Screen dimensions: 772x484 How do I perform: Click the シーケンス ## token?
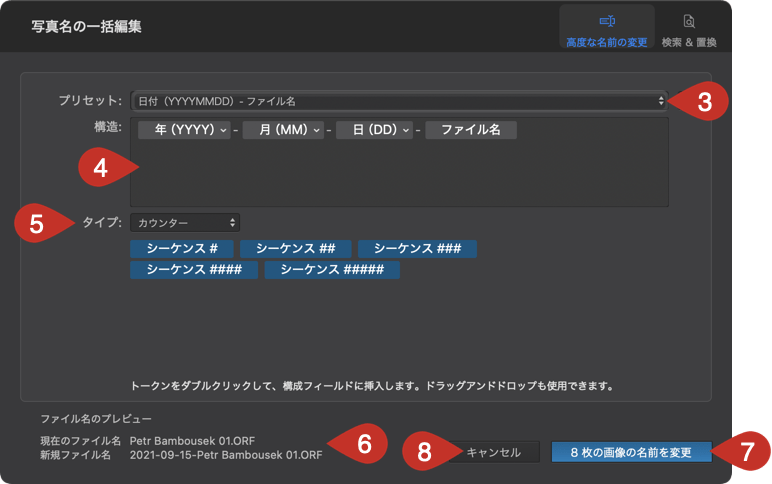coord(295,249)
